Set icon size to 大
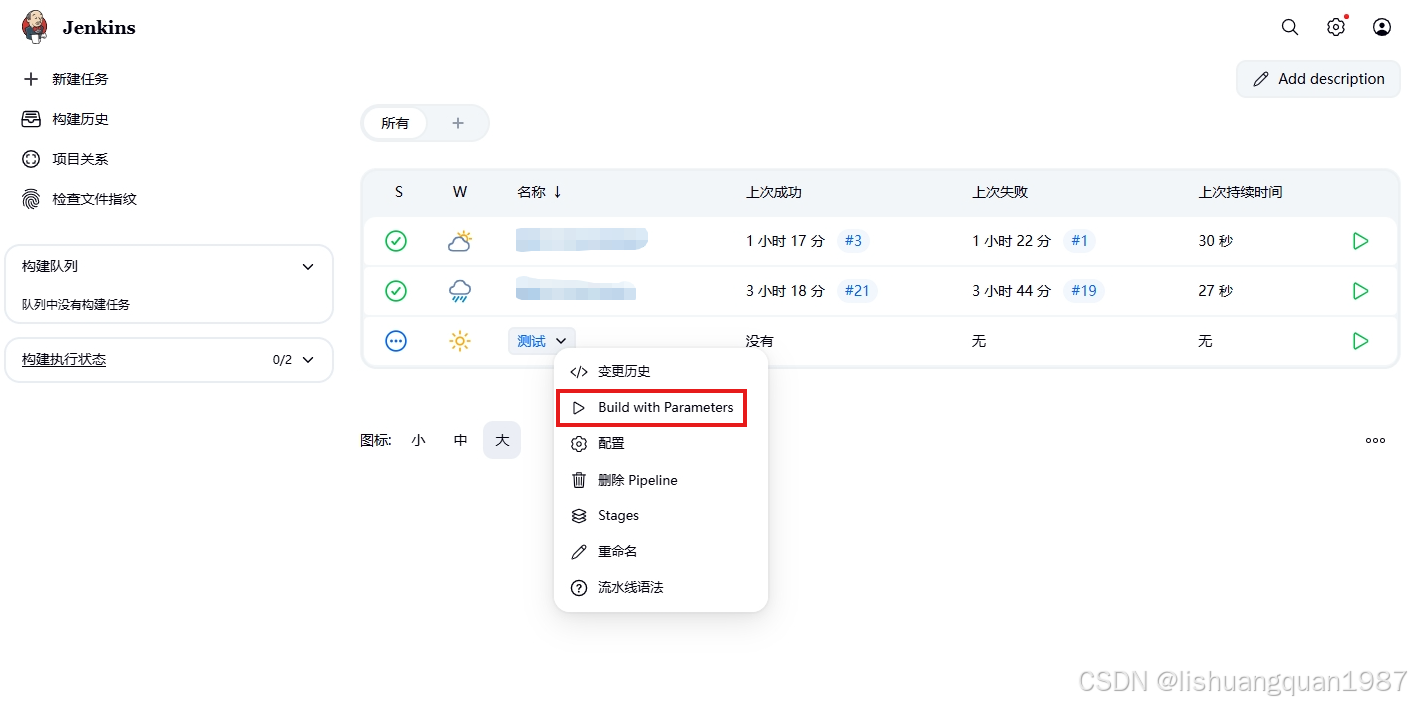 (x=502, y=440)
